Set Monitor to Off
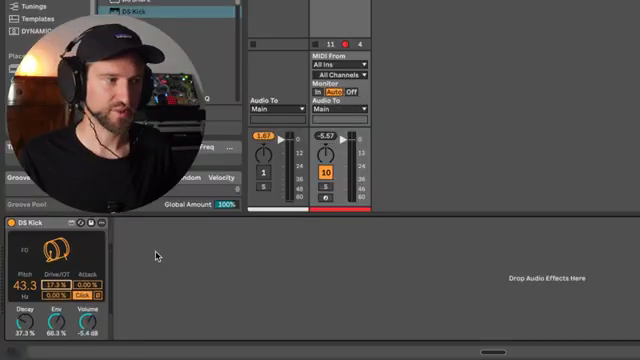This screenshot has width=640, height=360. click(351, 92)
